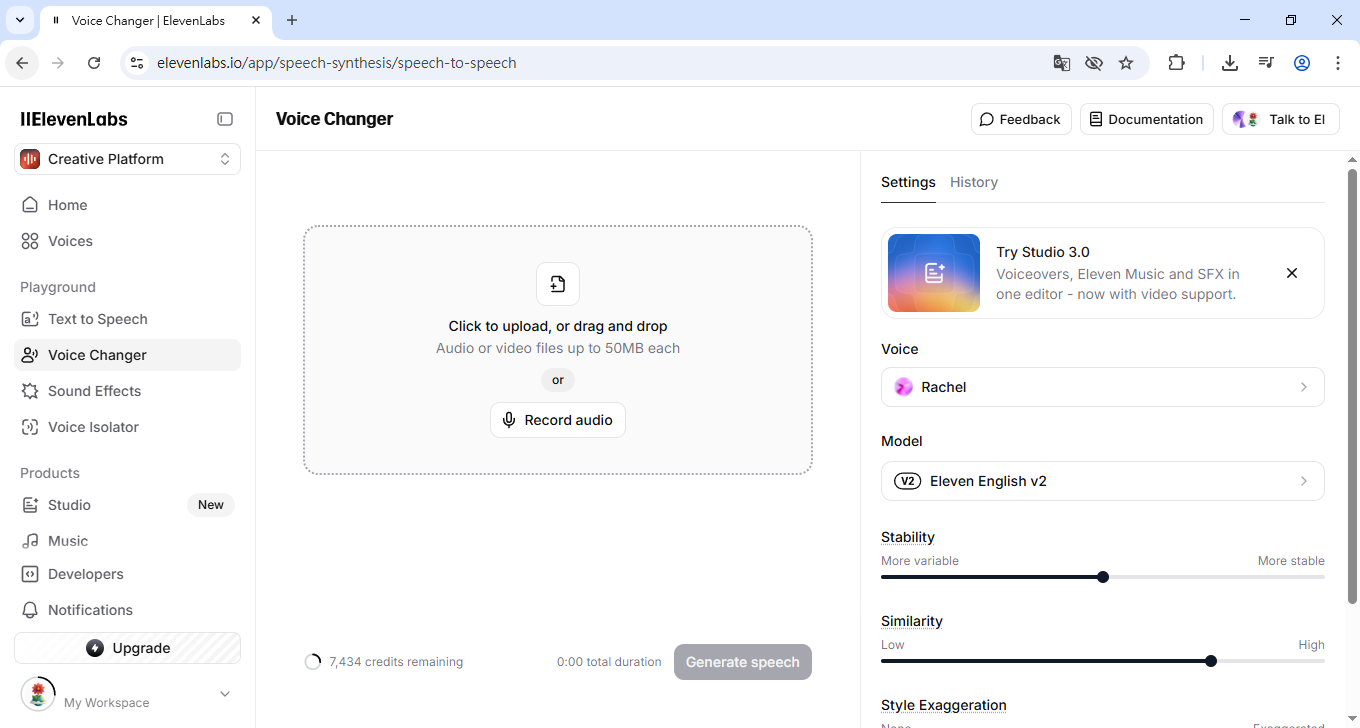
Task: Toggle the browser's tracking protection eye icon
Action: [x=1094, y=63]
